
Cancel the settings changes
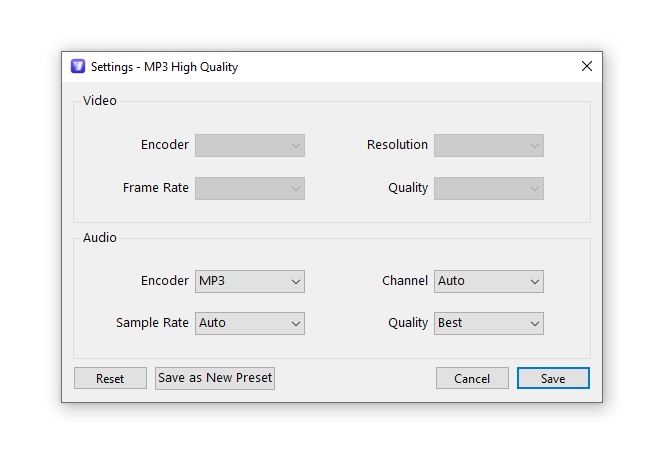[x=472, y=378]
